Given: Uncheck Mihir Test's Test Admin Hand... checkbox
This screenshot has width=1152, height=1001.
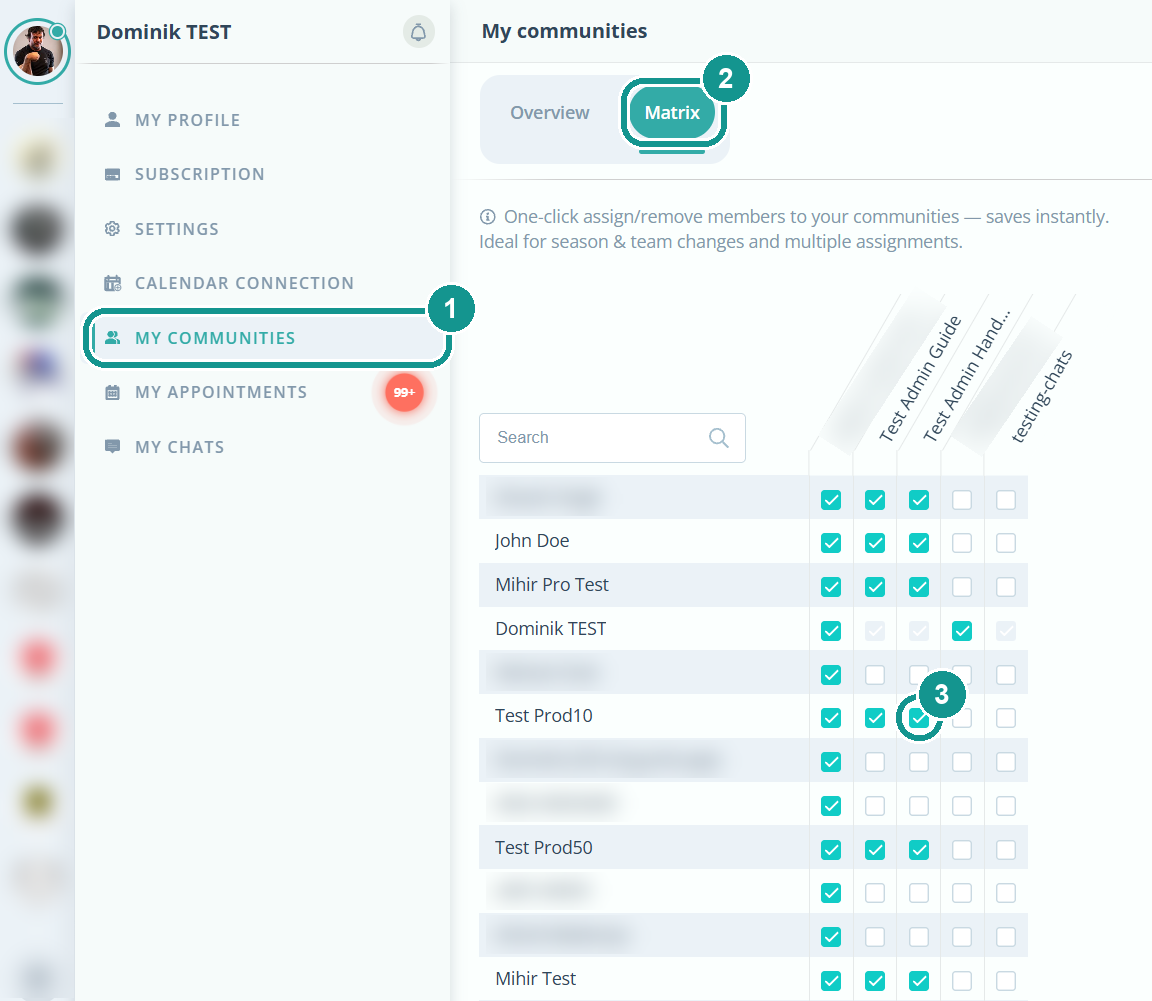Looking at the screenshot, I should pos(918,980).
